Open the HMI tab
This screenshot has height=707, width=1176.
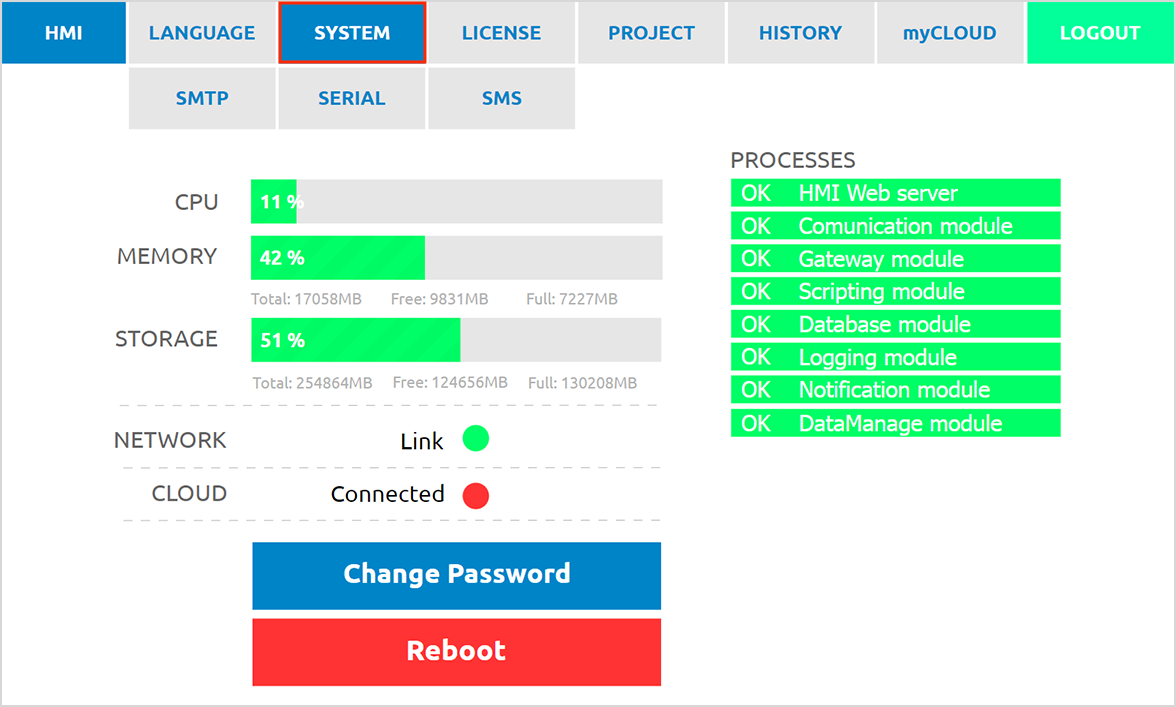click(x=64, y=33)
